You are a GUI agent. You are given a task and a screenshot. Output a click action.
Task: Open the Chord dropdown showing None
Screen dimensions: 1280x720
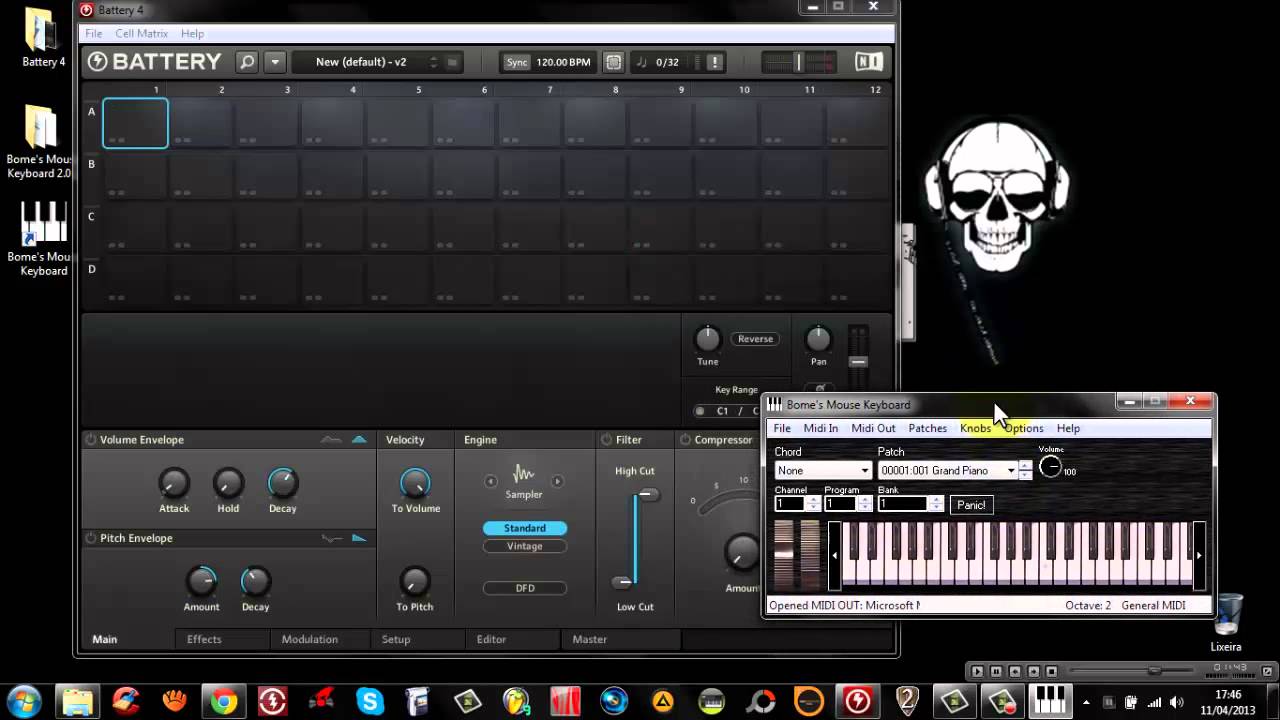point(823,470)
